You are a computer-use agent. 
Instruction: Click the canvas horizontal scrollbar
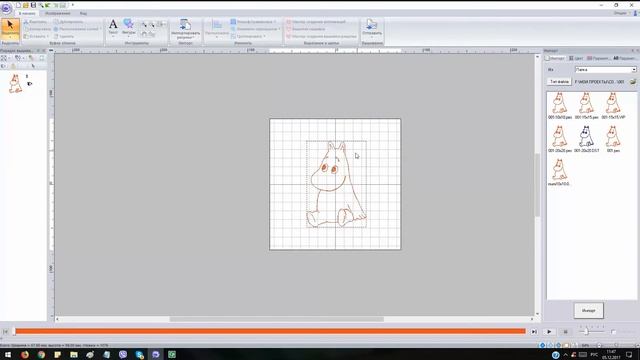(x=277, y=319)
